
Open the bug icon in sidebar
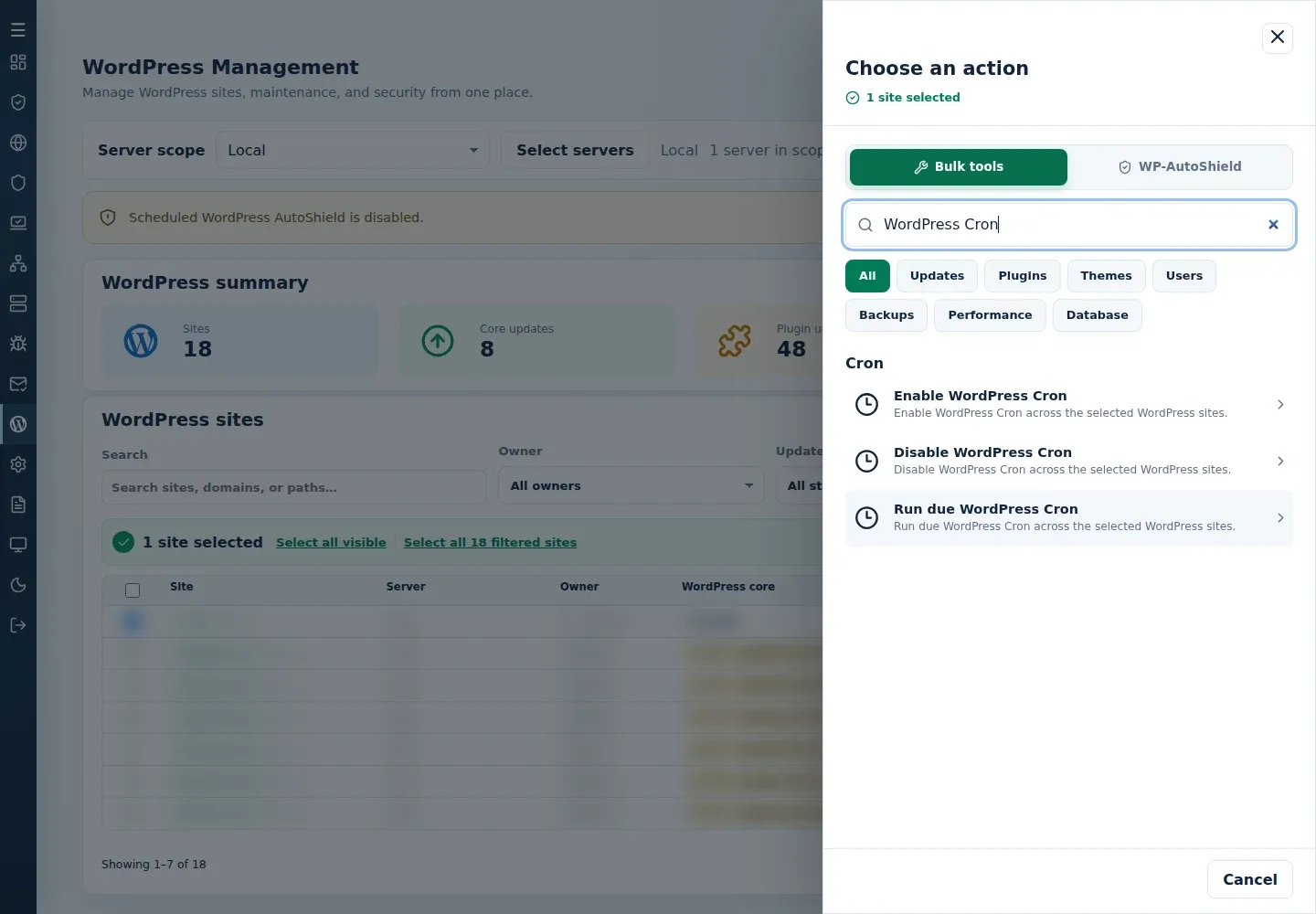[x=18, y=344]
